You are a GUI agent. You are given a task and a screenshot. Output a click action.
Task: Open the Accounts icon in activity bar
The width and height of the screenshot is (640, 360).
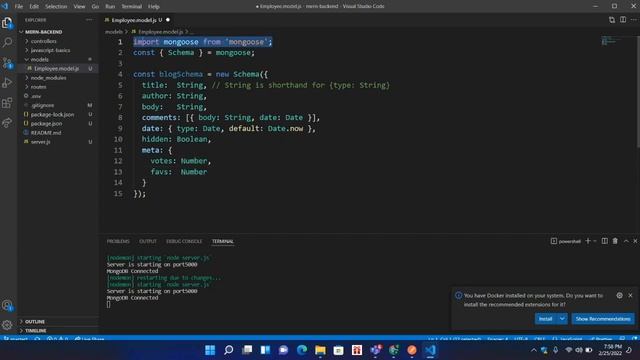tap(7, 305)
